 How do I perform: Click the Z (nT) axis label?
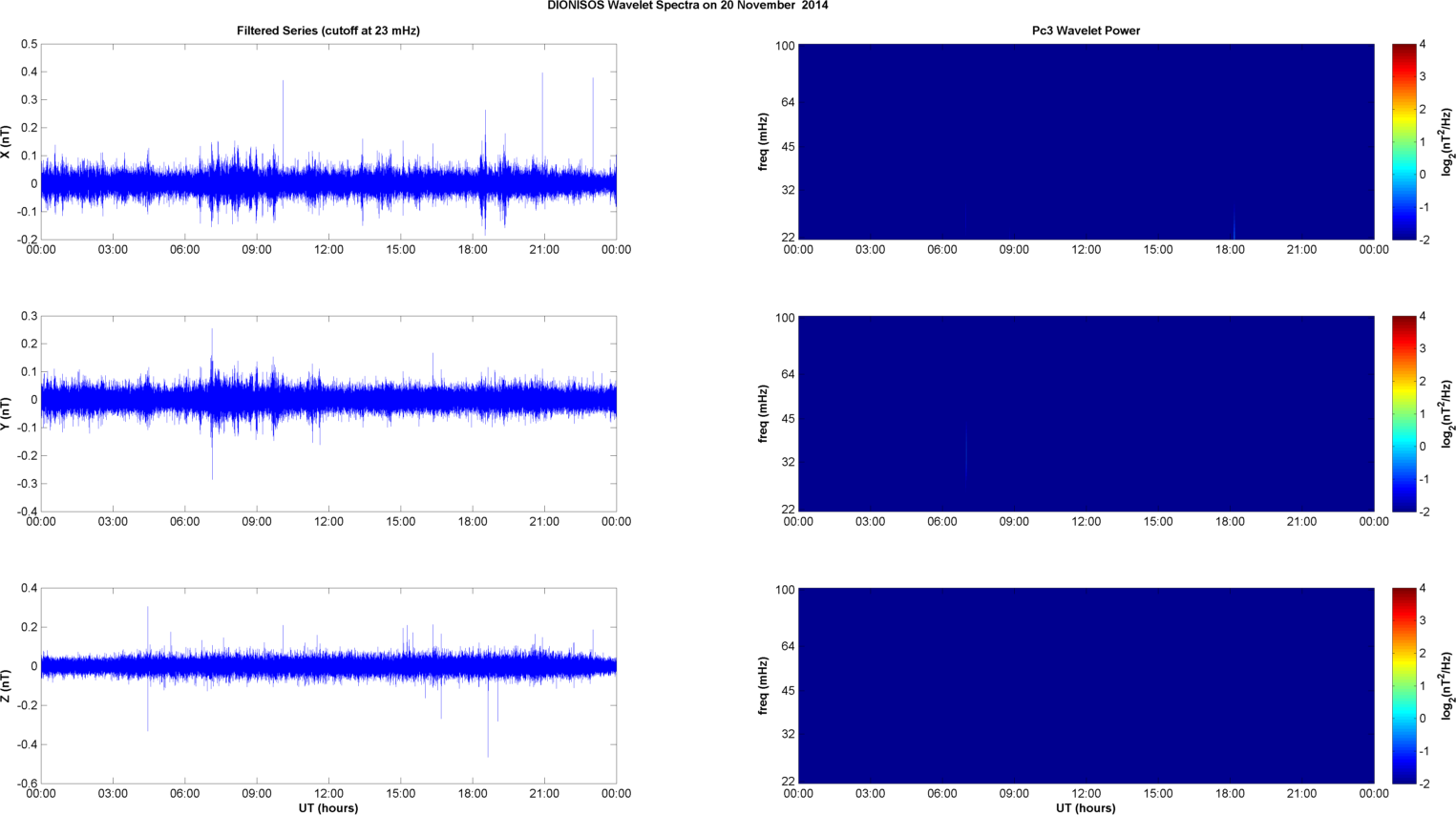(x=7, y=686)
